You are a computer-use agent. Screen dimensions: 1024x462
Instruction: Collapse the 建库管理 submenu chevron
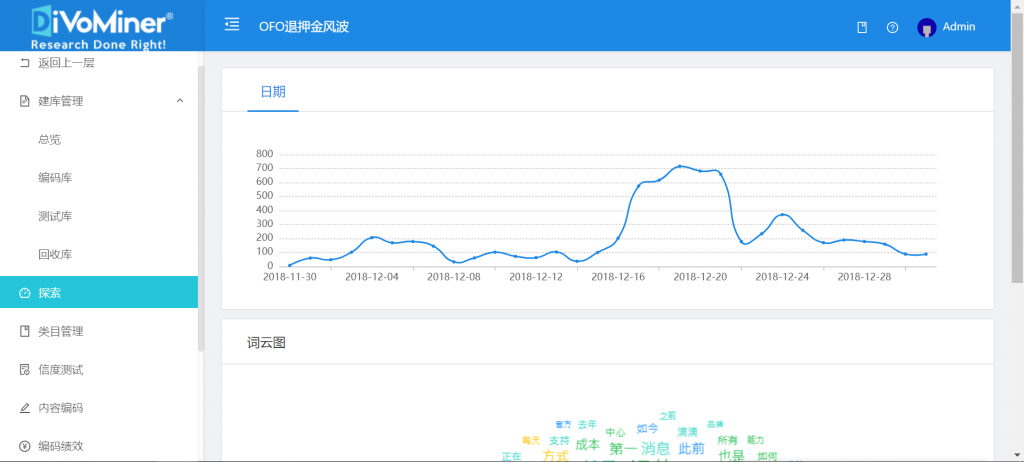(180, 101)
